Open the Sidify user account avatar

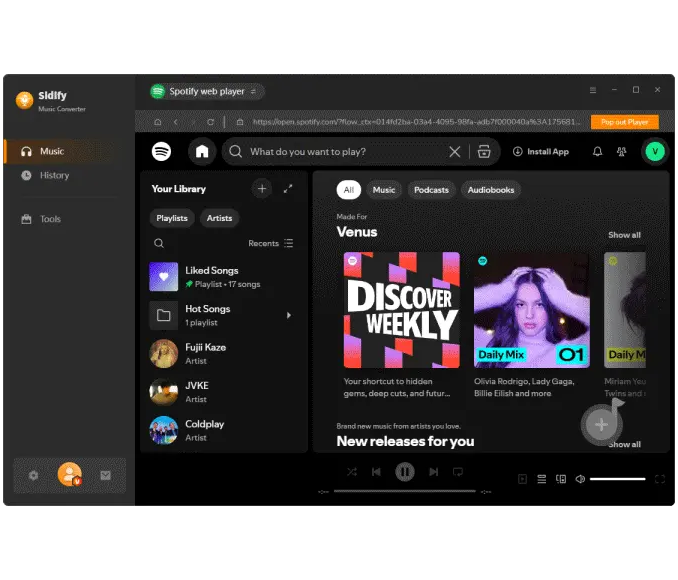(70, 474)
